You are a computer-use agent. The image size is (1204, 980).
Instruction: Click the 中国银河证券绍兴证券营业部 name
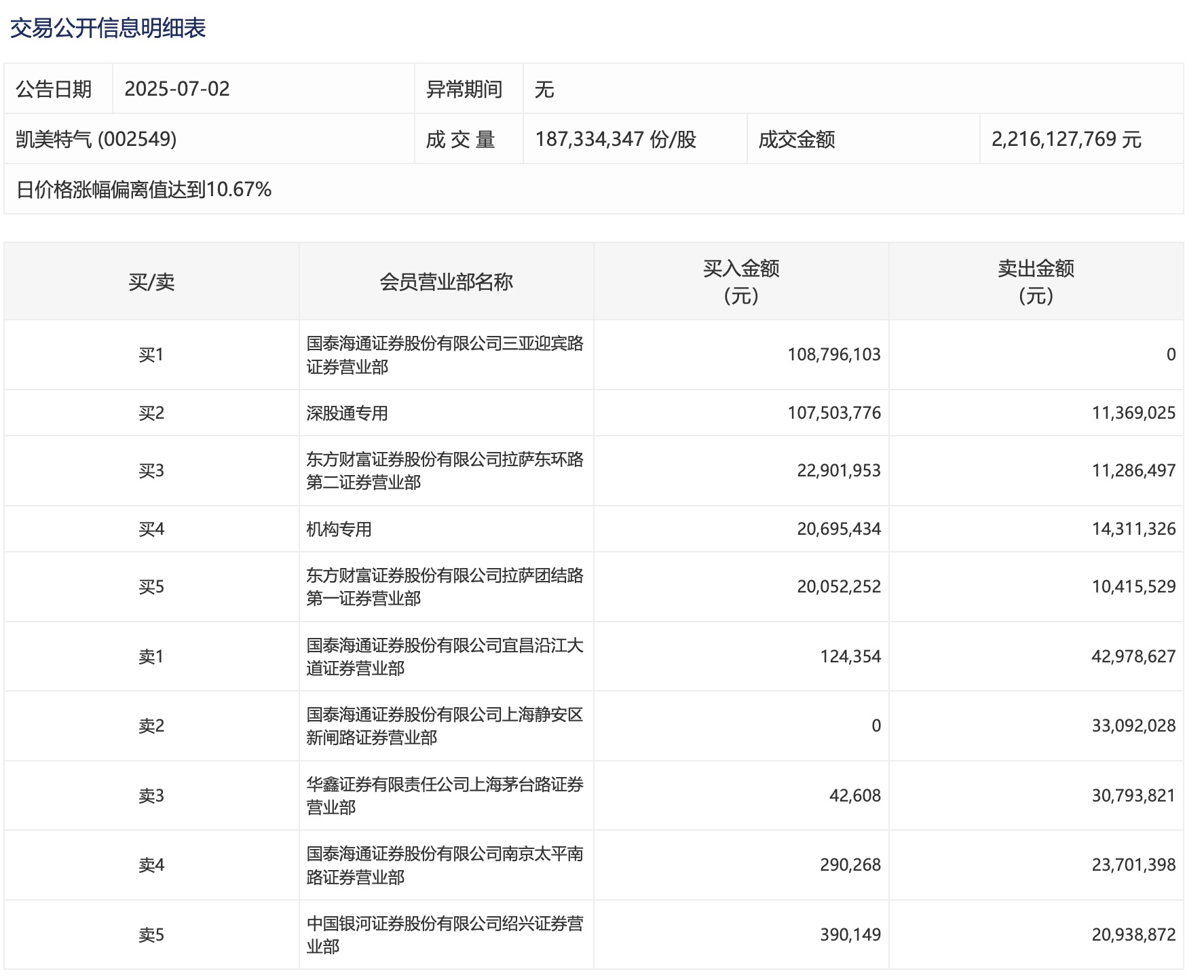click(445, 935)
